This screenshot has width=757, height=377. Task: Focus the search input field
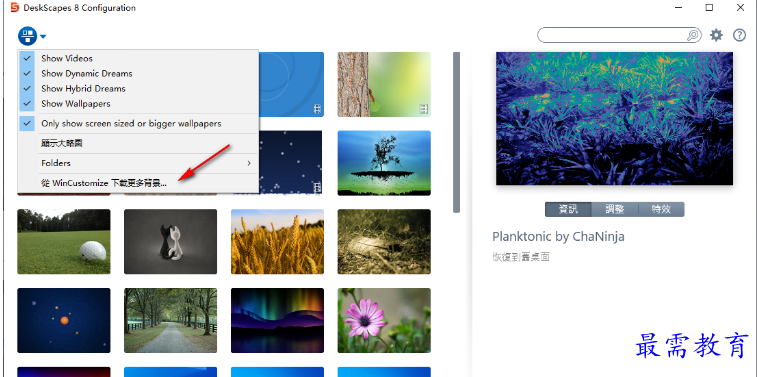click(x=619, y=35)
